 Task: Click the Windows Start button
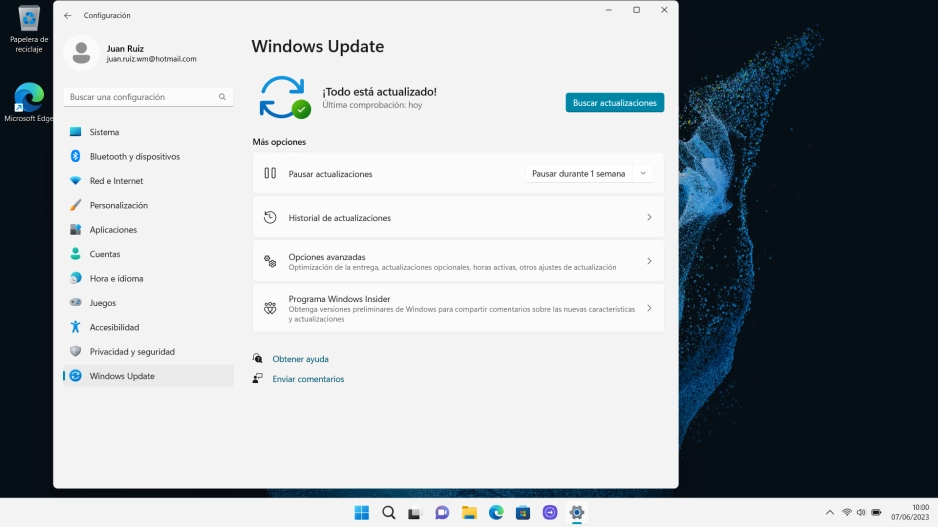[x=361, y=513]
